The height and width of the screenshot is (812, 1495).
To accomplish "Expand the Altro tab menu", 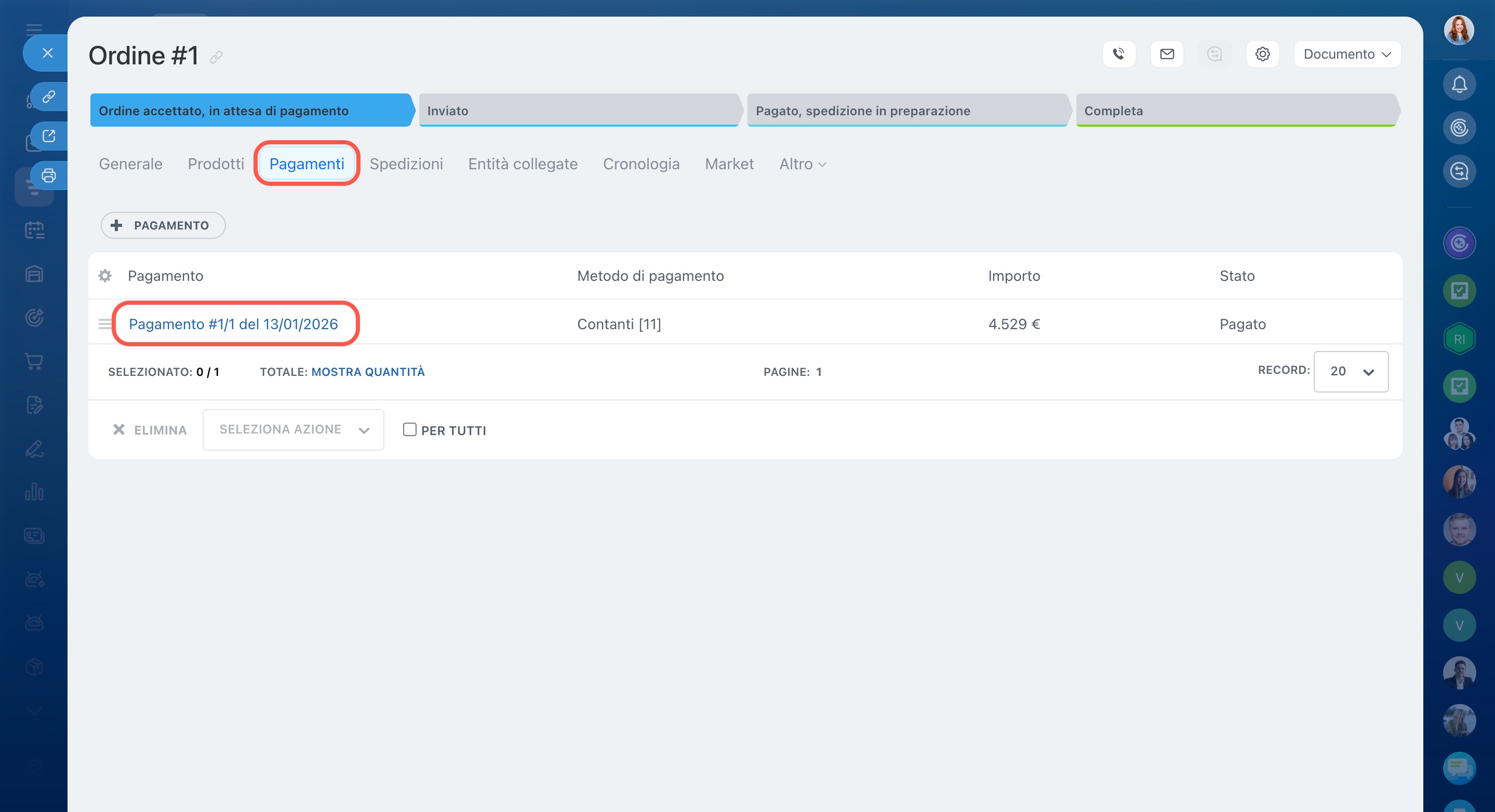I will (x=802, y=164).
